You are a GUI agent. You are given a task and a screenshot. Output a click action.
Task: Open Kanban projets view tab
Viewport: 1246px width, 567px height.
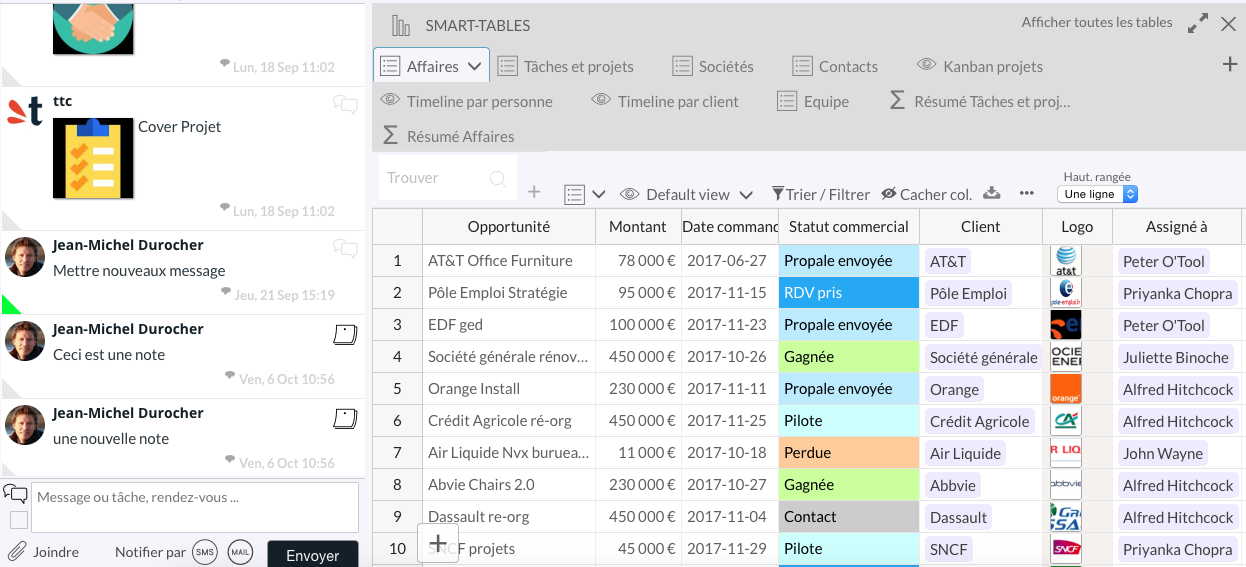coord(980,66)
